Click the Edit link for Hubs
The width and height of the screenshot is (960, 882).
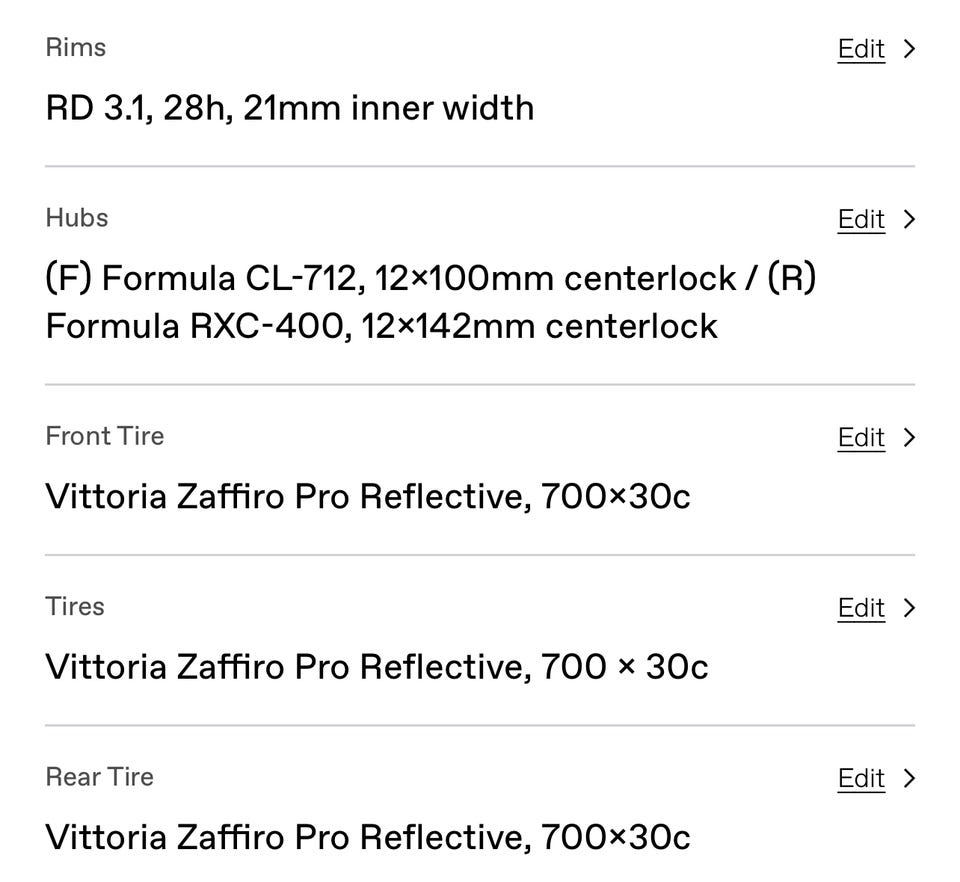(861, 219)
